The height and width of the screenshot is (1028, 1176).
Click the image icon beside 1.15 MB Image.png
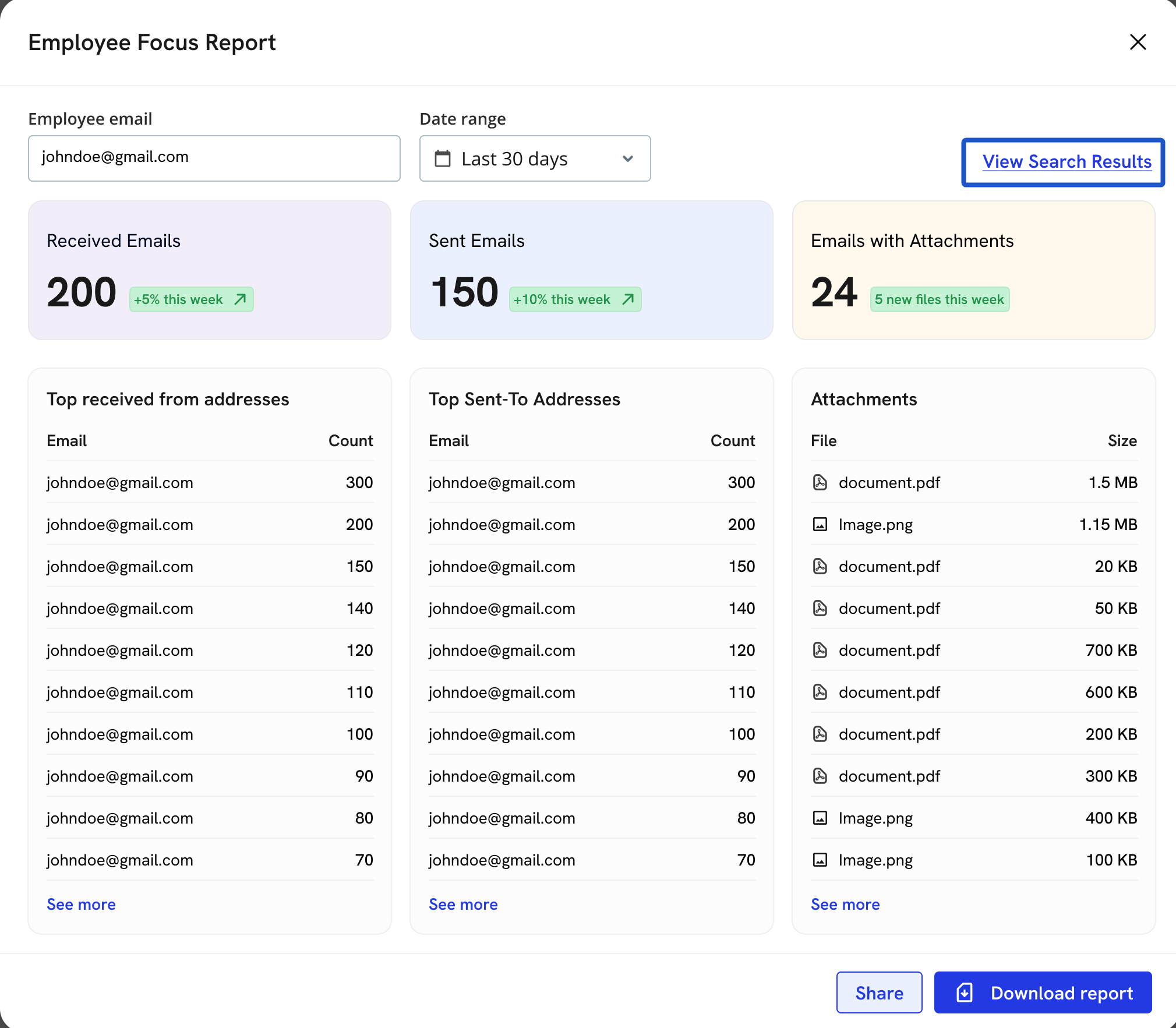coord(820,524)
